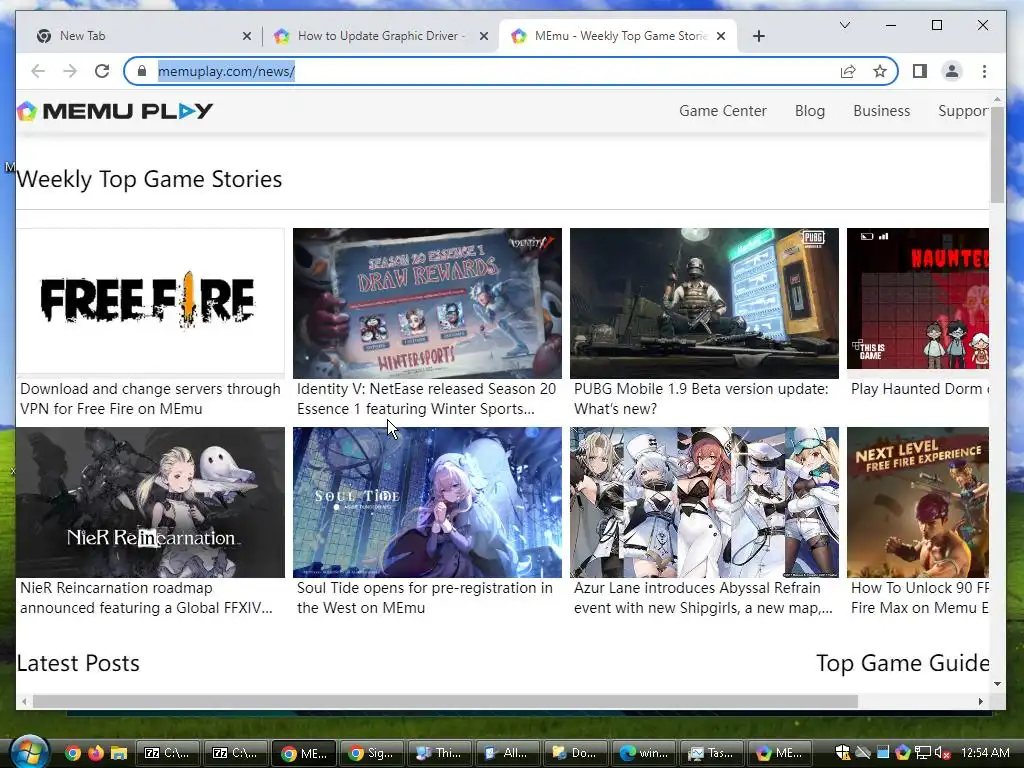
Task: Open the Game Center menu
Action: [722, 111]
